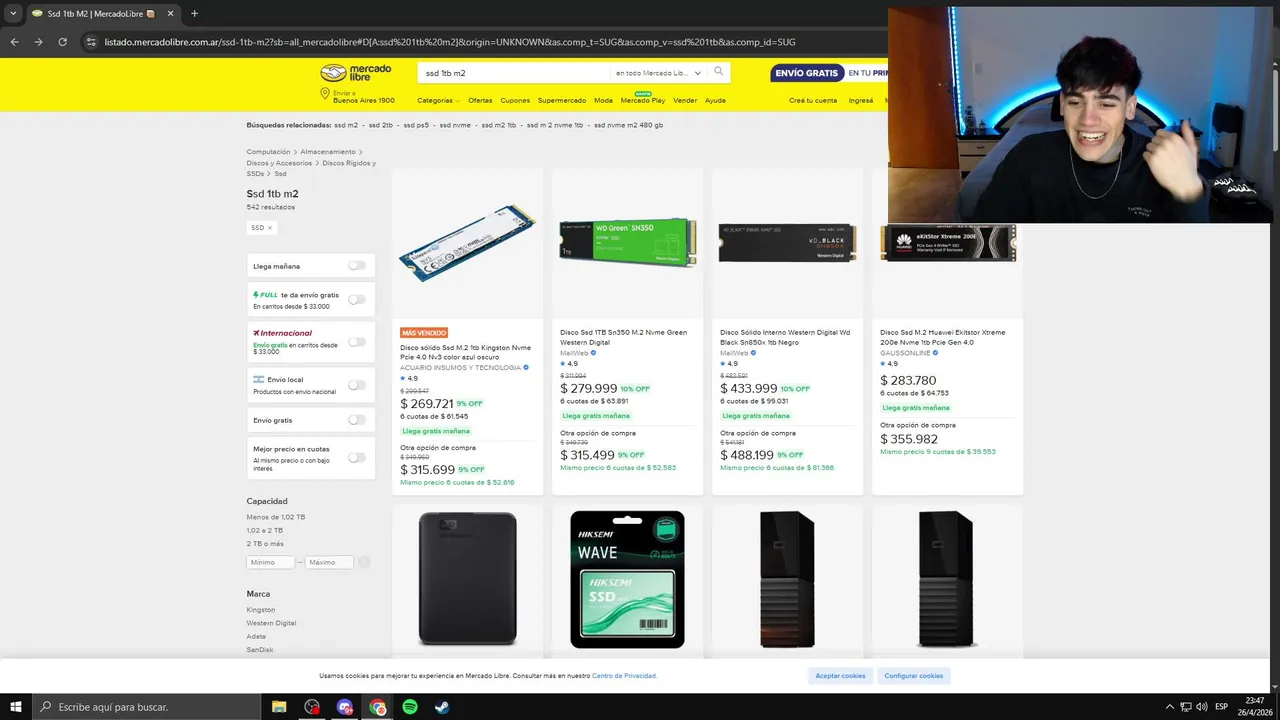Image resolution: width=1280 pixels, height=720 pixels.
Task: Filter capacity by '2 TB o más'
Action: (265, 544)
